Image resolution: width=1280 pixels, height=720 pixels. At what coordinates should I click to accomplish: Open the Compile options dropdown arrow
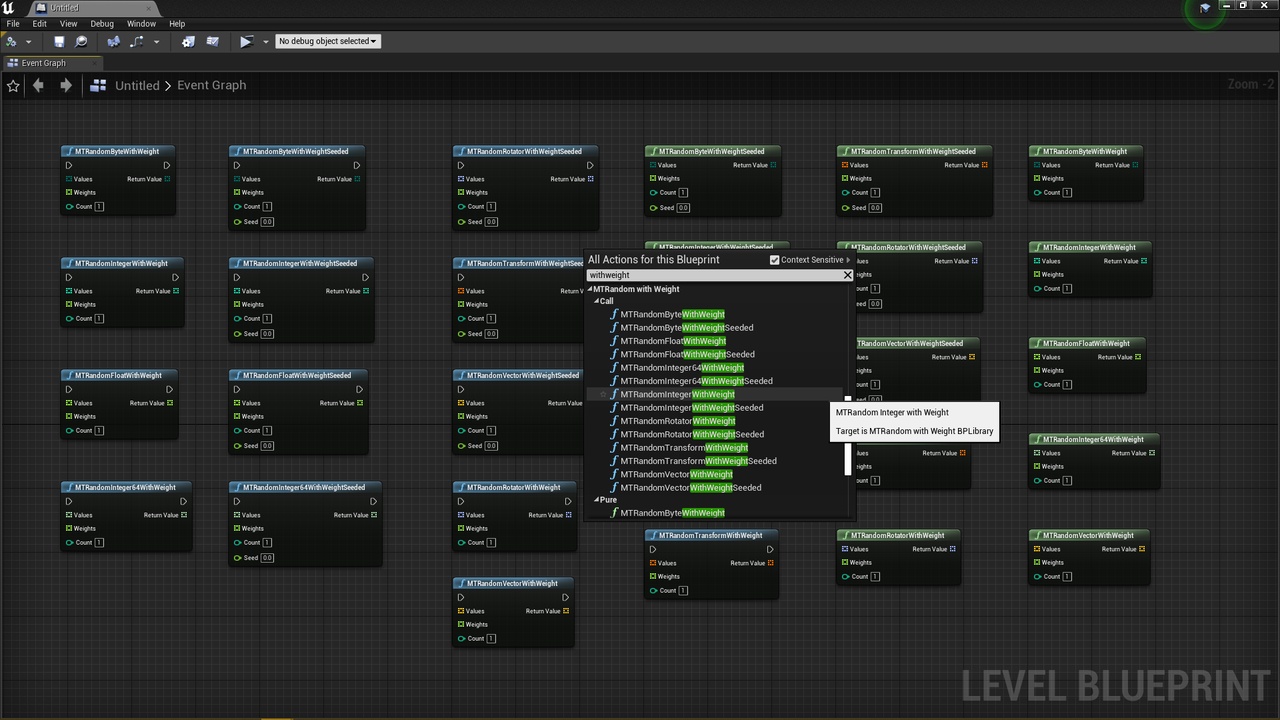(28, 42)
